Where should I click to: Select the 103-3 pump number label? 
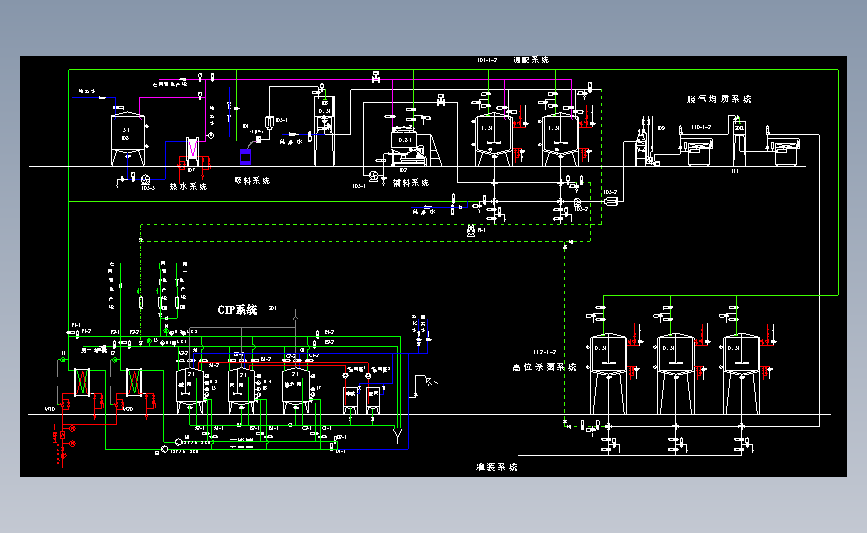(x=148, y=188)
